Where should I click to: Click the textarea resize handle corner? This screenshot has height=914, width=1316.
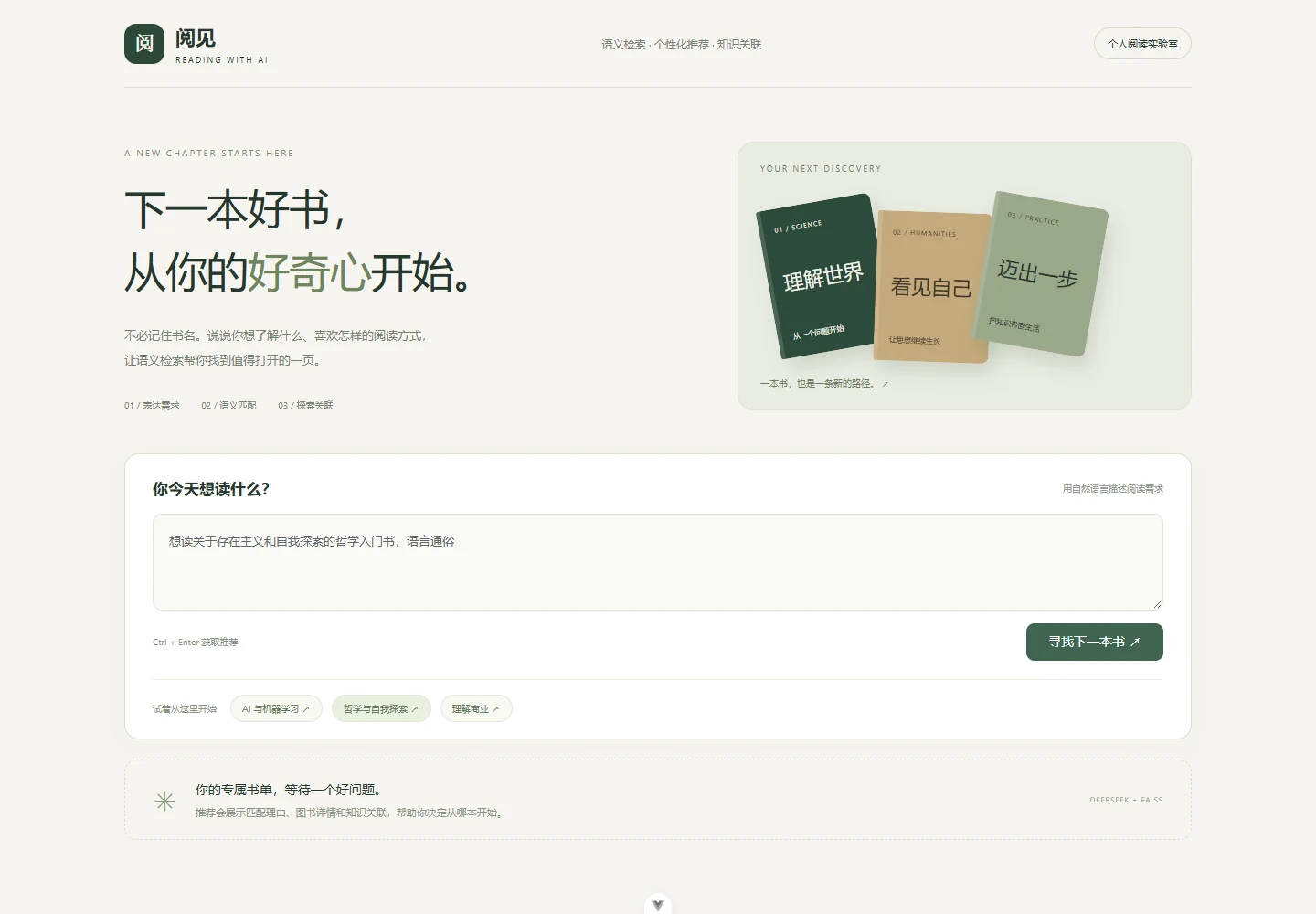pyautogui.click(x=1157, y=604)
